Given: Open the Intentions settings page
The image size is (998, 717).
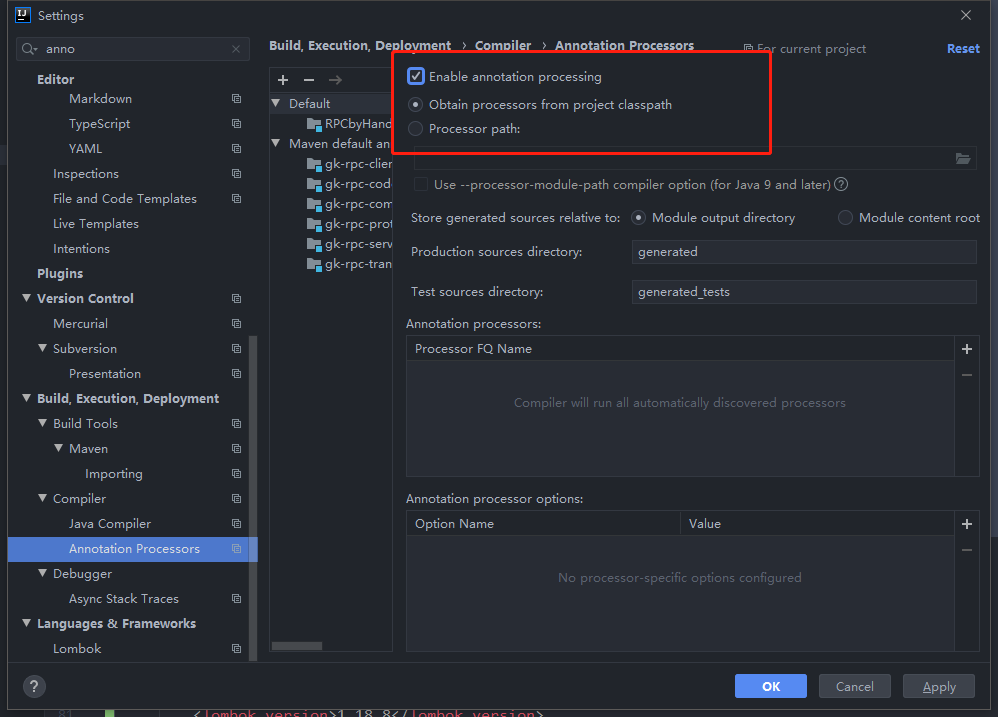Looking at the screenshot, I should [81, 249].
